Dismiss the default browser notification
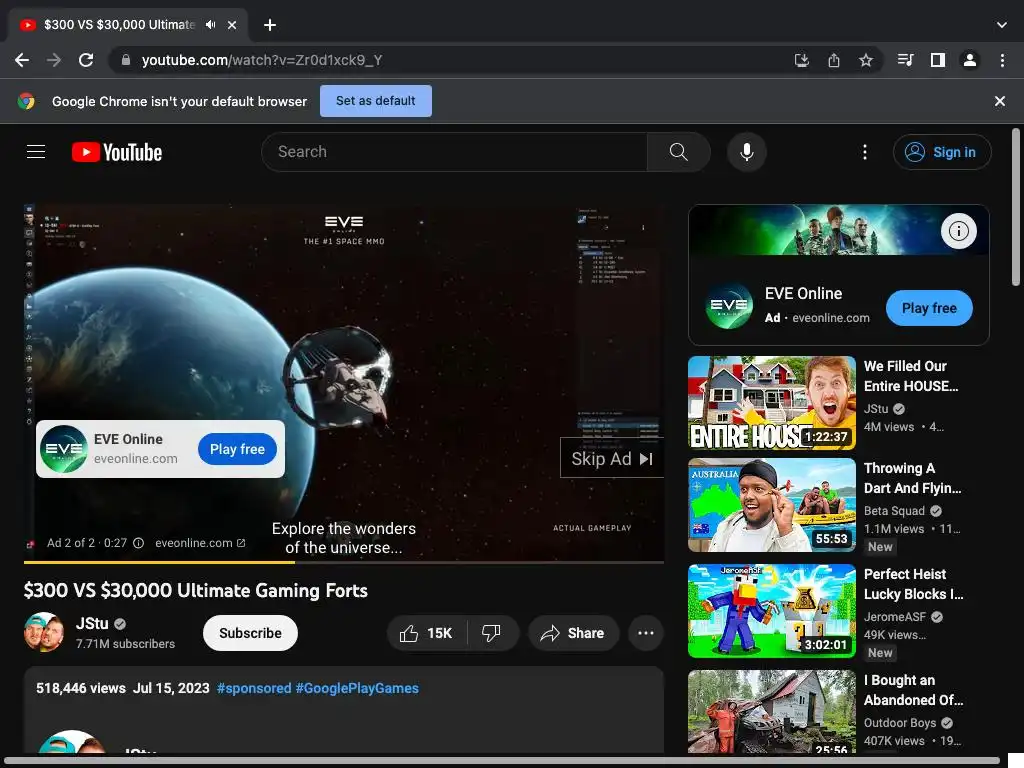 click(999, 101)
